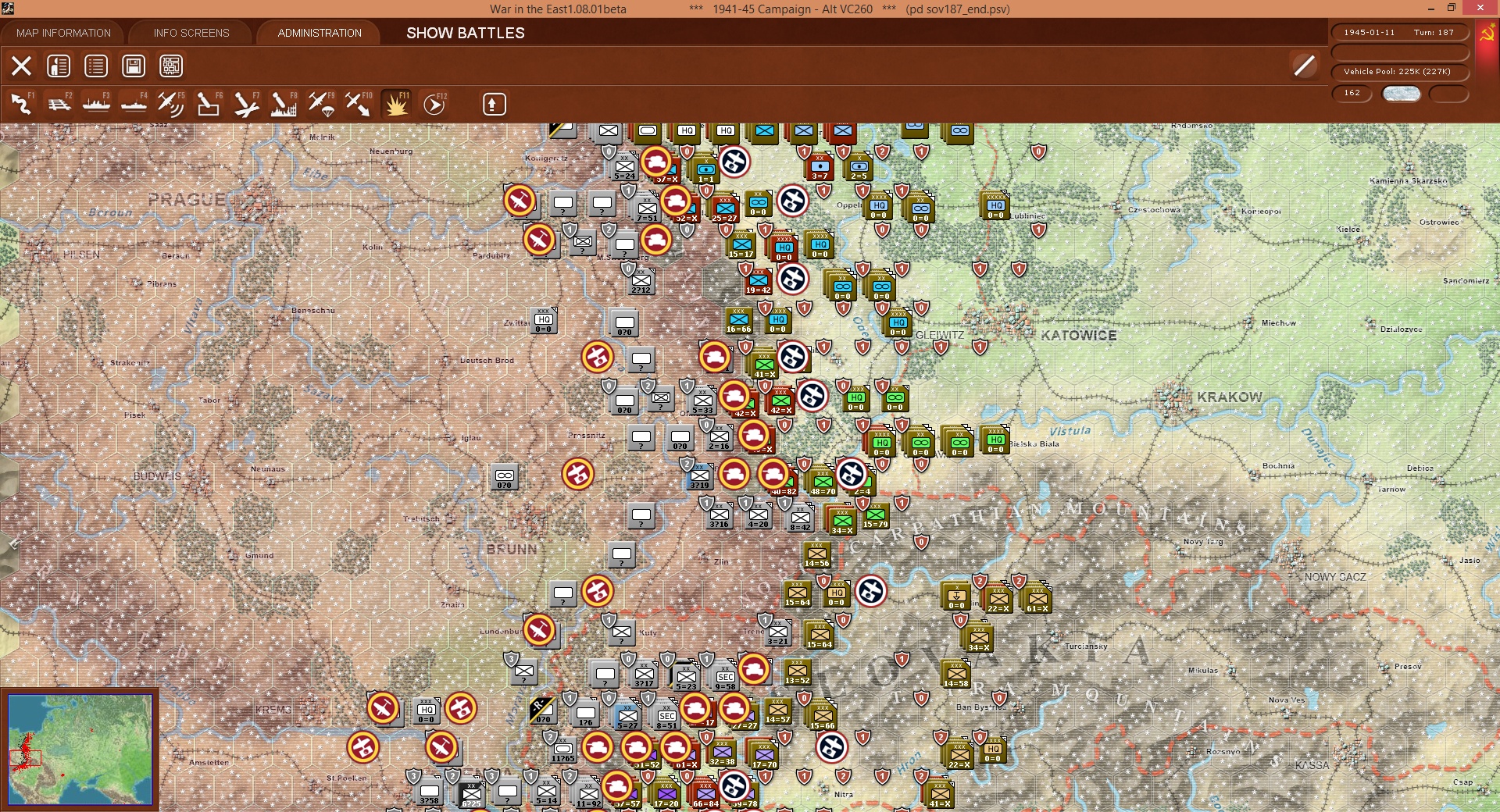
Task: Select the German unit counter labeled 5=24
Action: [625, 167]
